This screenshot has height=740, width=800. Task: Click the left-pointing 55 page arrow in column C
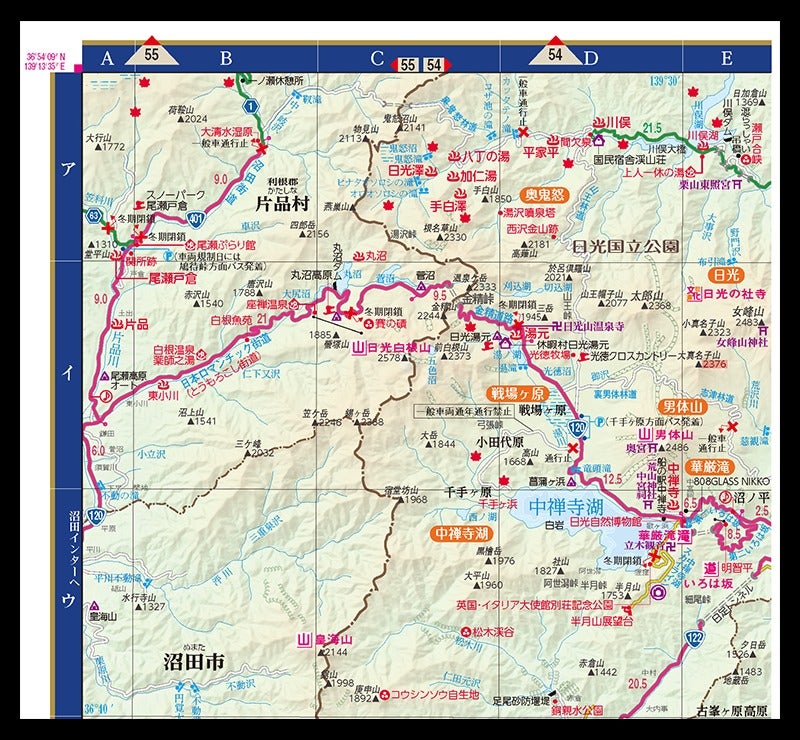click(x=405, y=65)
